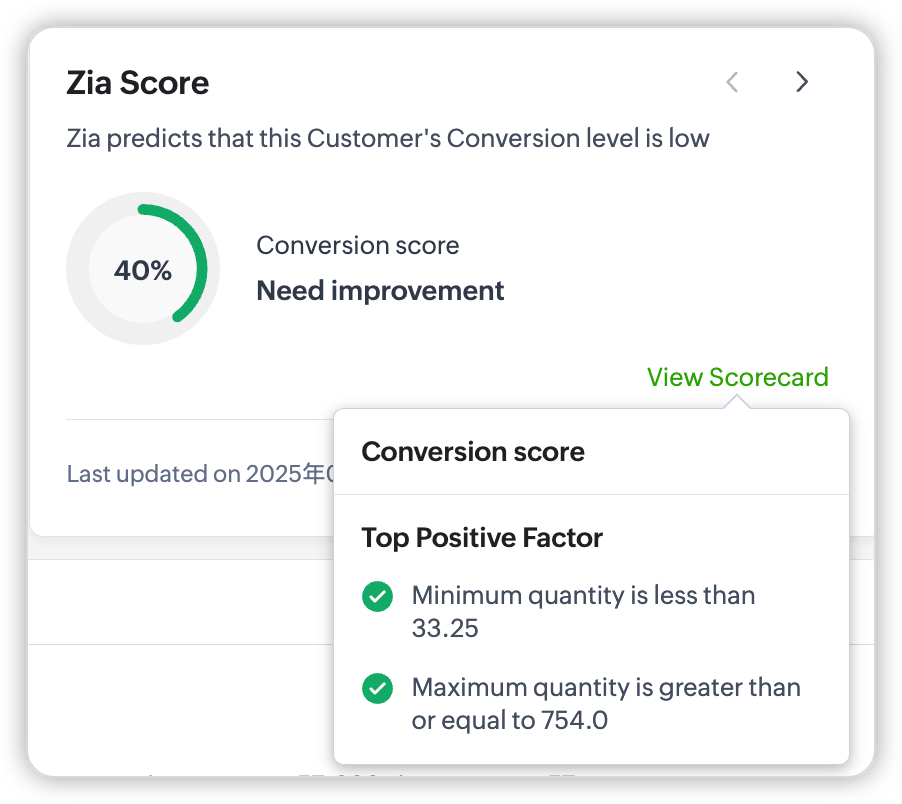902x804 pixels.
Task: Click the previous arrow in Zia Score card
Action: pyautogui.click(x=732, y=82)
